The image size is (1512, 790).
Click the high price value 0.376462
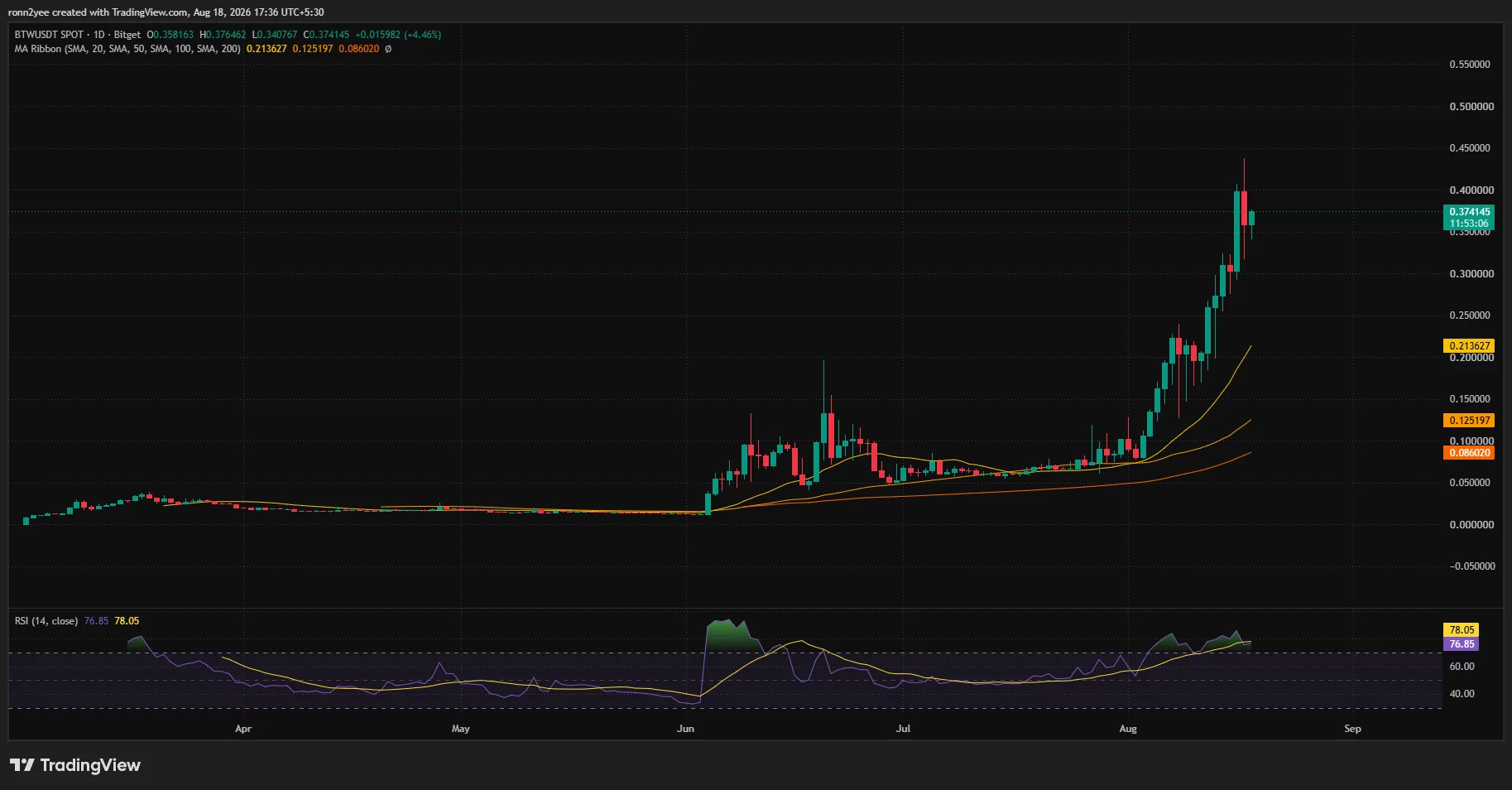click(x=226, y=35)
